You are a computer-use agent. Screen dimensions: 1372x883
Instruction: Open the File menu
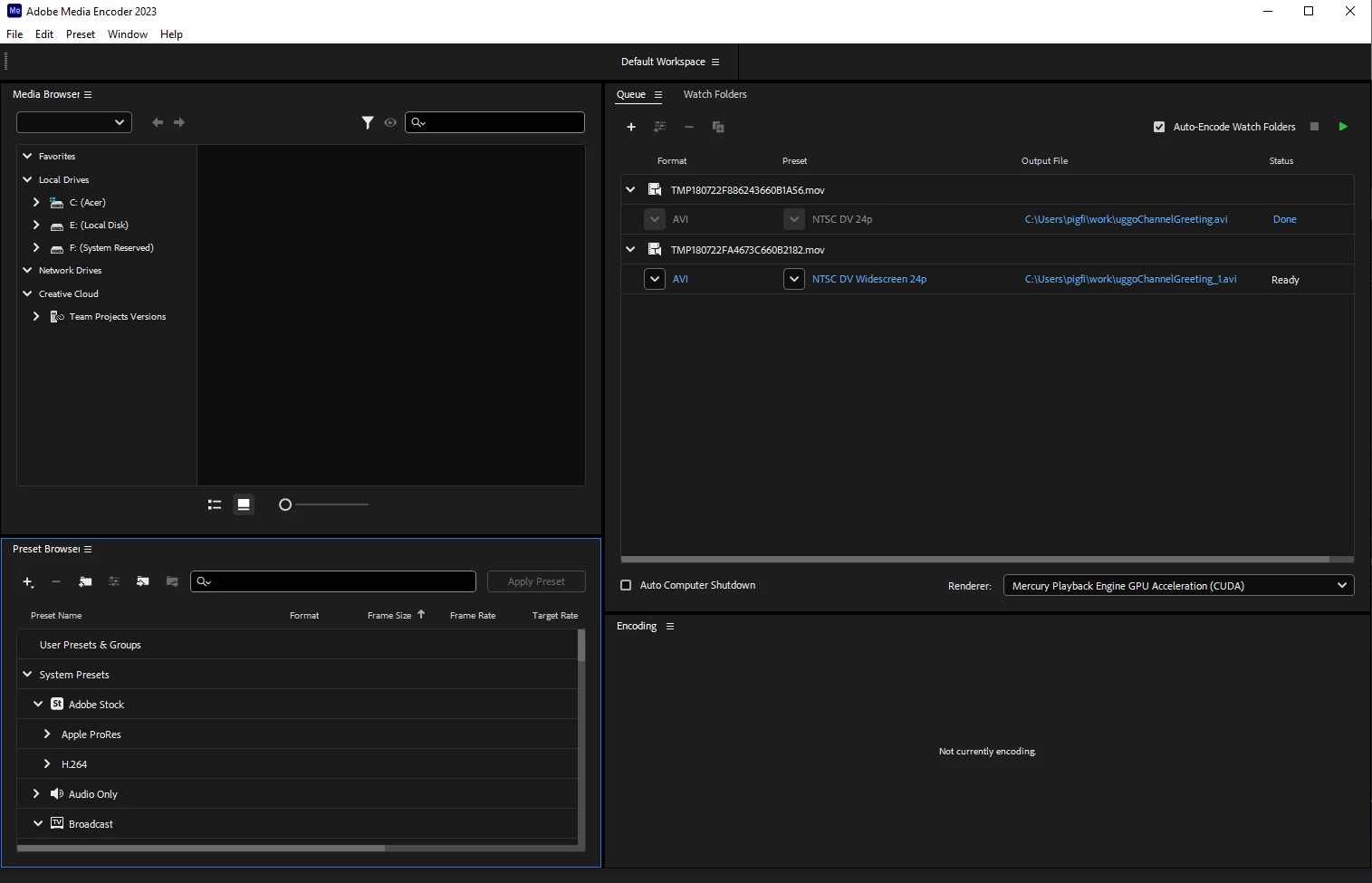pos(14,34)
